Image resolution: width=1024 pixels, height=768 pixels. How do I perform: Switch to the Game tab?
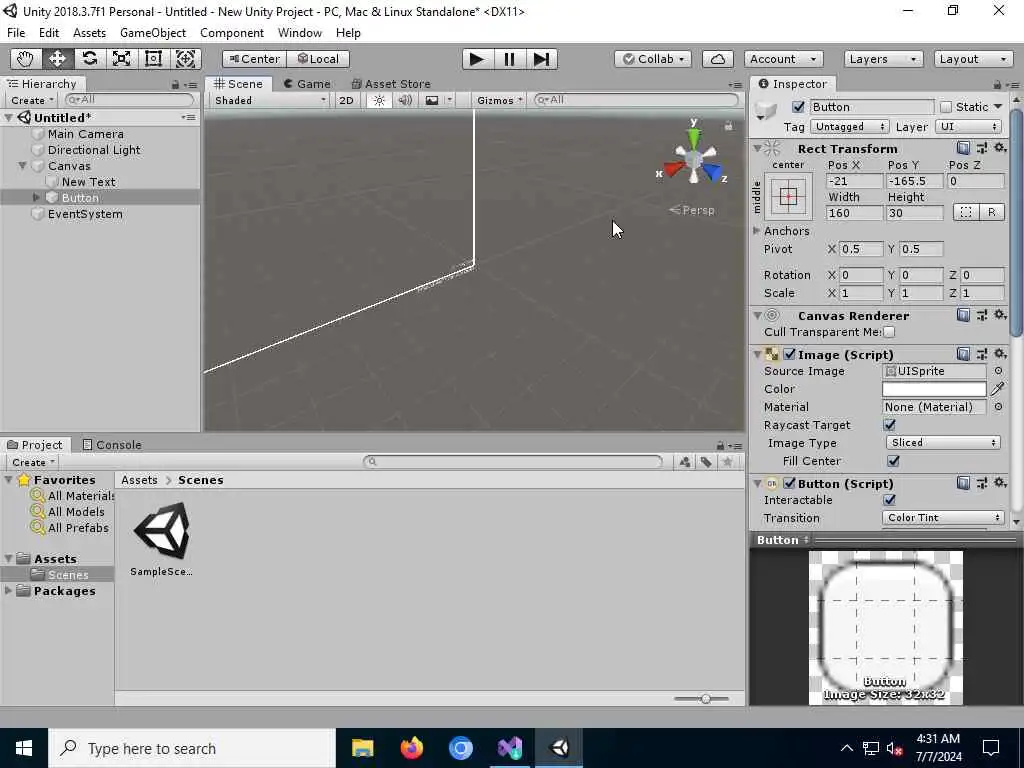307,84
